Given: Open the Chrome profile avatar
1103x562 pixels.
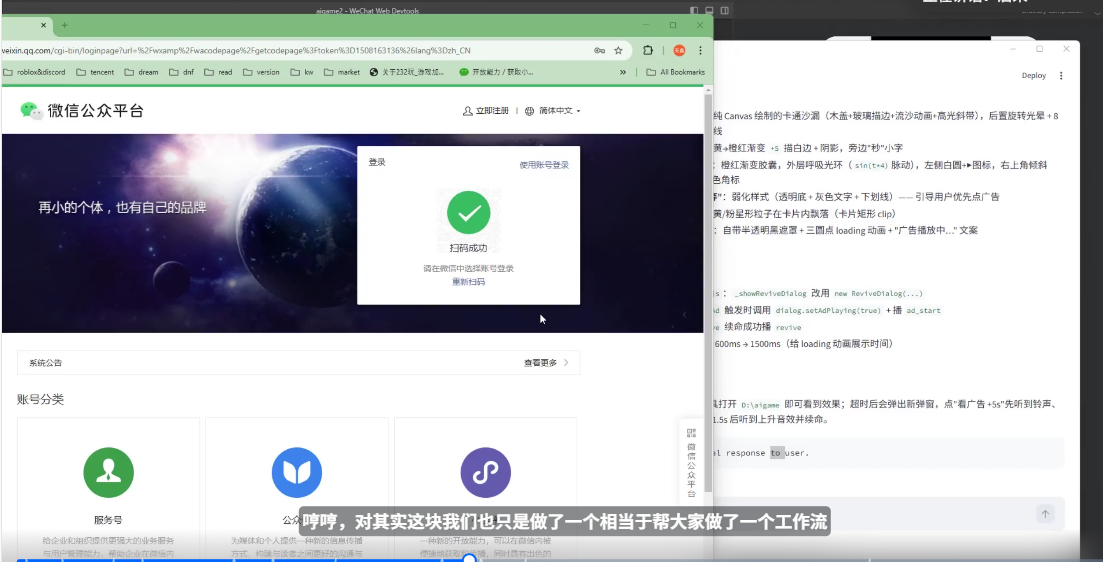Looking at the screenshot, I should (679, 51).
